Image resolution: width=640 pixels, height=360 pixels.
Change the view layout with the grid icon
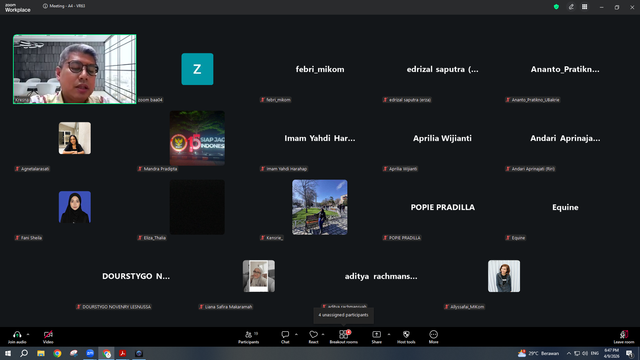click(x=584, y=7)
